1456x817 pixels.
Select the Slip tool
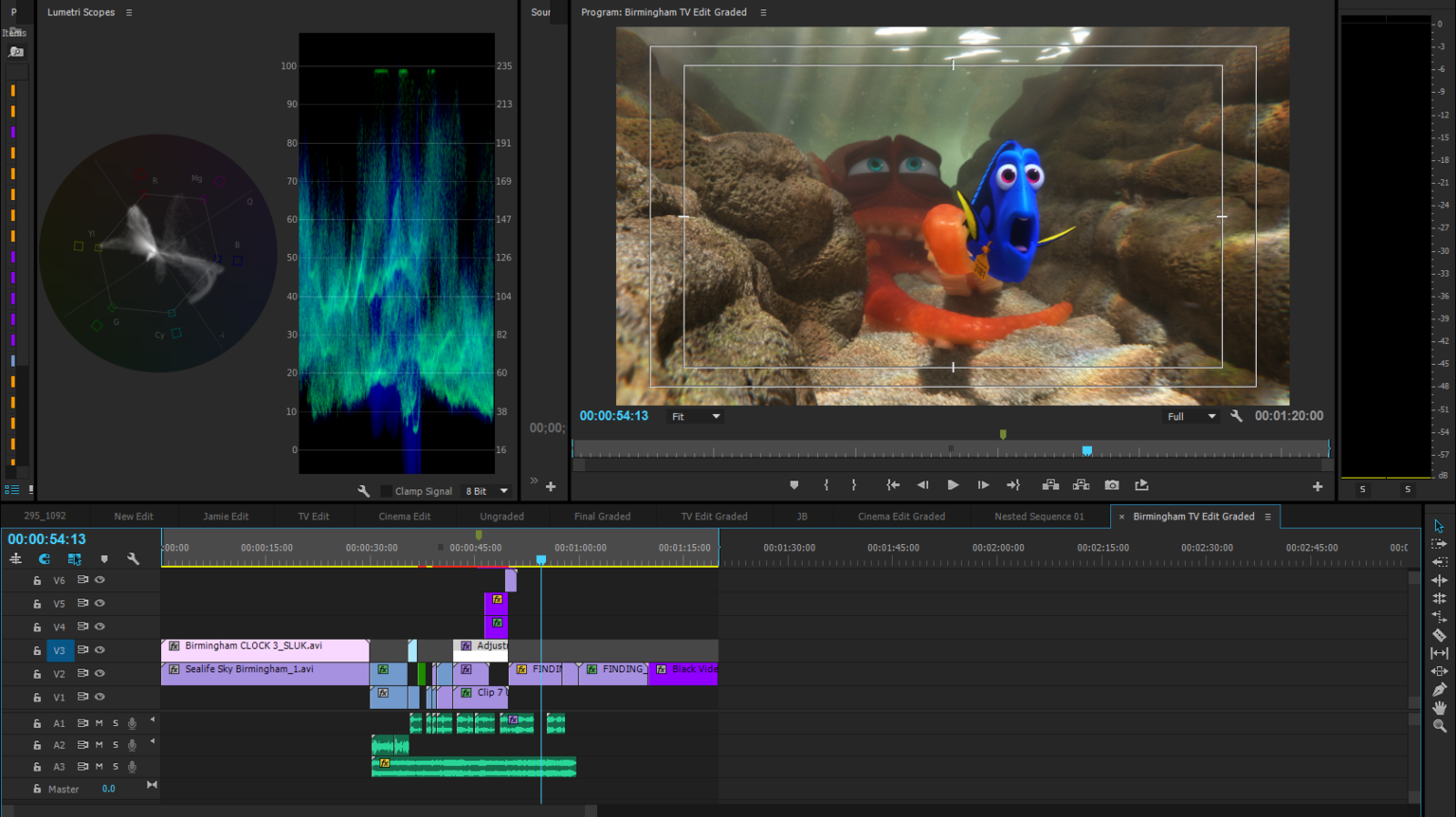(x=1439, y=653)
